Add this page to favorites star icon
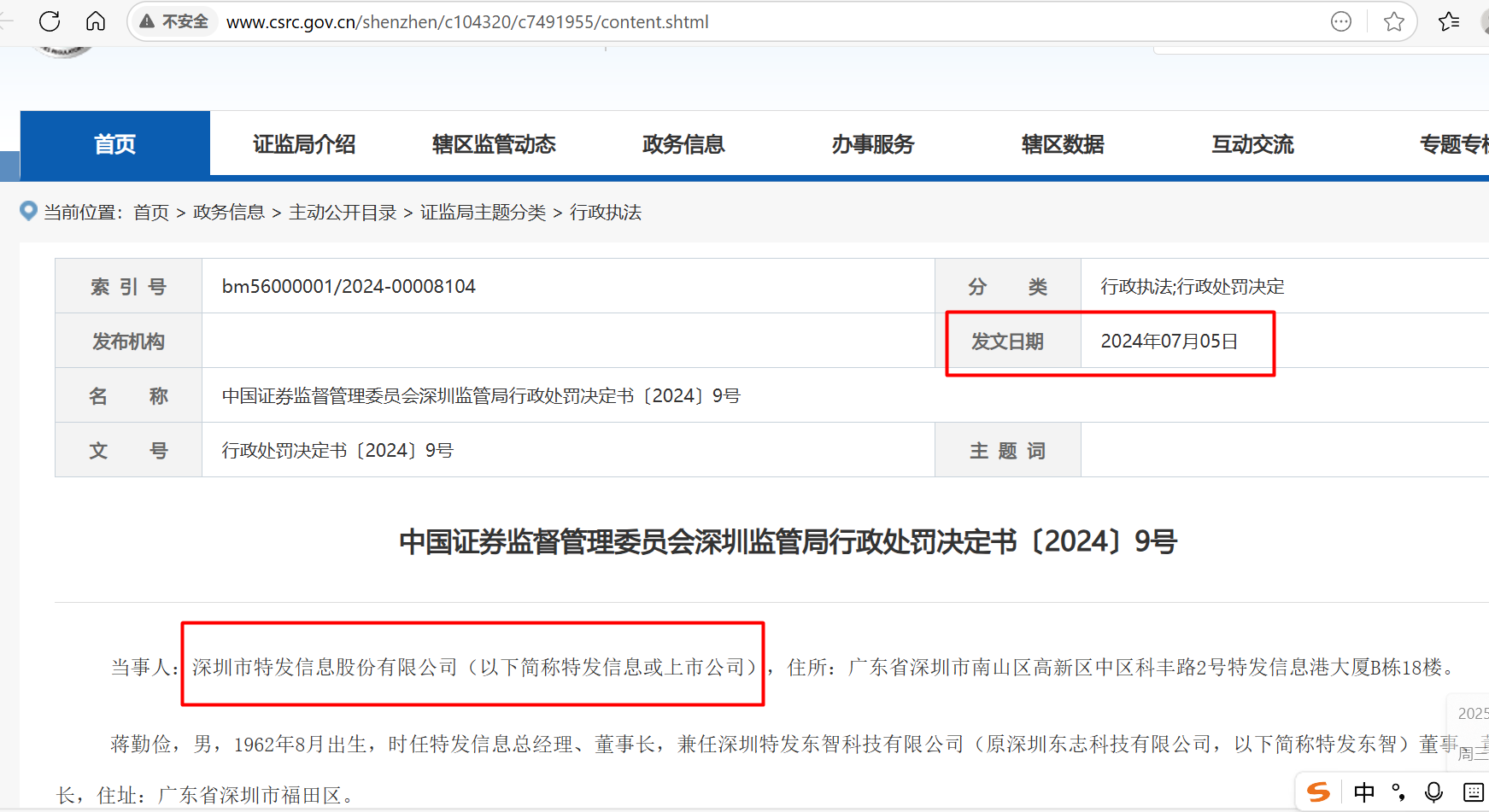The width and height of the screenshot is (1489, 812). pyautogui.click(x=1394, y=21)
